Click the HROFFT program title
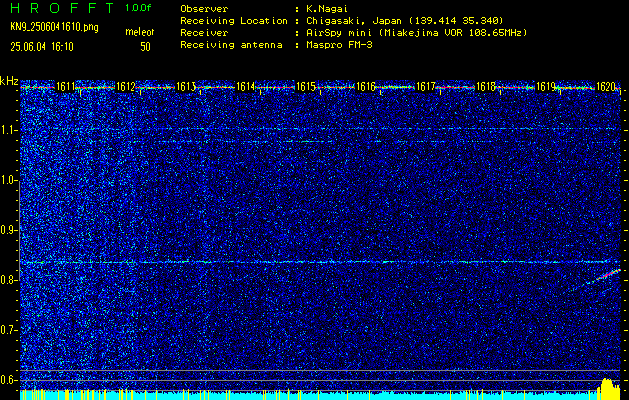This screenshot has width=629, height=400. pos(62,8)
